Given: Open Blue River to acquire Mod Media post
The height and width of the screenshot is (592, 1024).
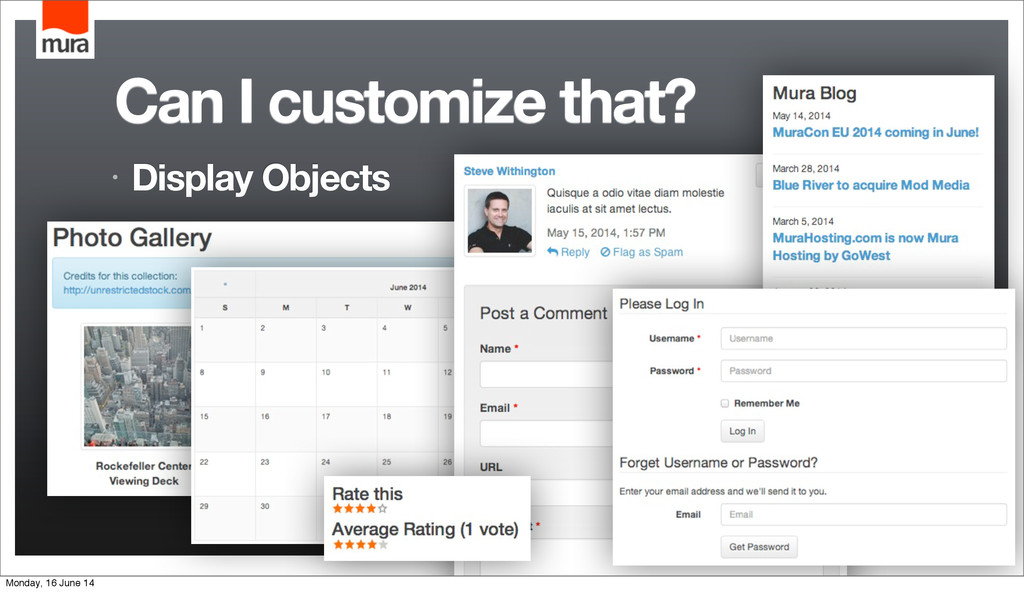Looking at the screenshot, I should pyautogui.click(x=871, y=185).
